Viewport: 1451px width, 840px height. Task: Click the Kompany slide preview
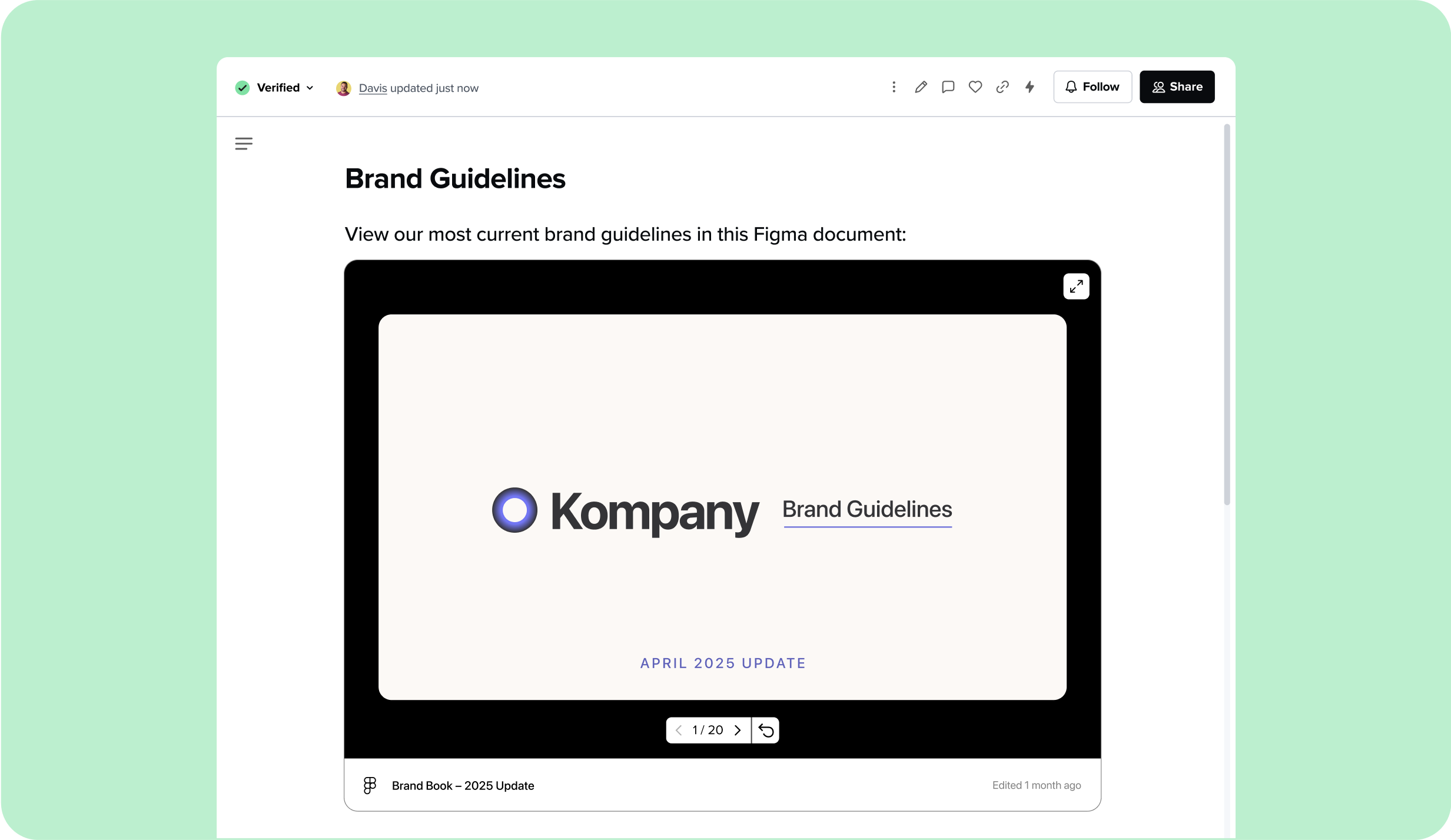coord(722,507)
